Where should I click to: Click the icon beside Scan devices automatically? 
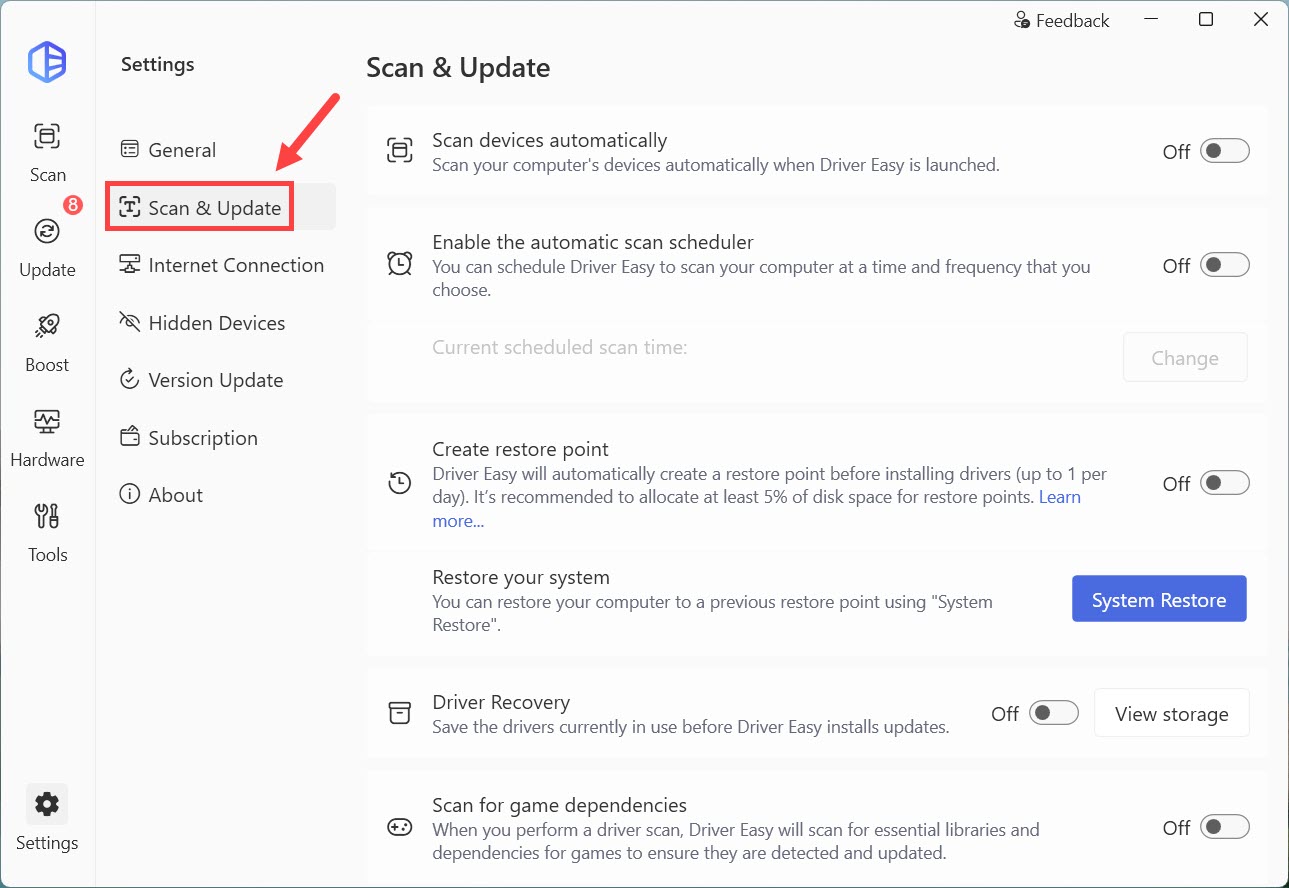click(x=400, y=151)
